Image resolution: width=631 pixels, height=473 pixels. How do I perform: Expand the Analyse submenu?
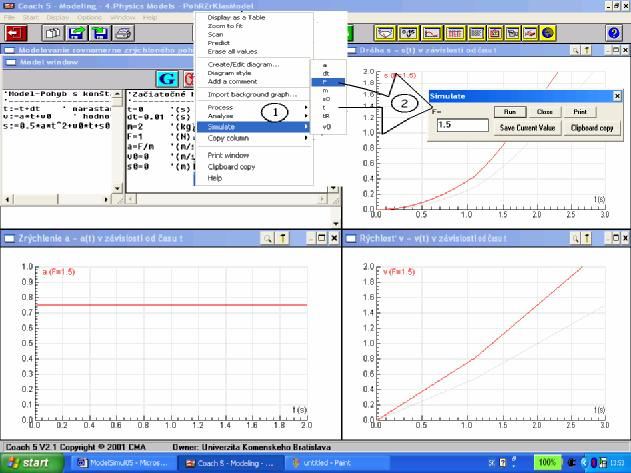click(254, 116)
